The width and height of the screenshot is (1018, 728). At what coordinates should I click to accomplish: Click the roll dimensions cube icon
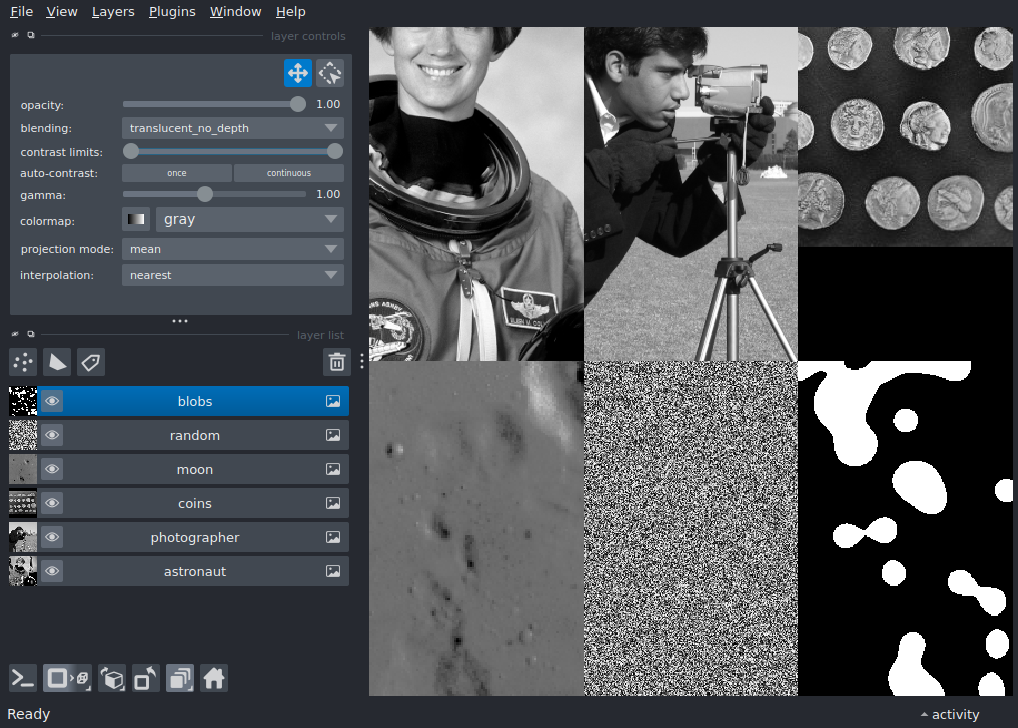112,679
